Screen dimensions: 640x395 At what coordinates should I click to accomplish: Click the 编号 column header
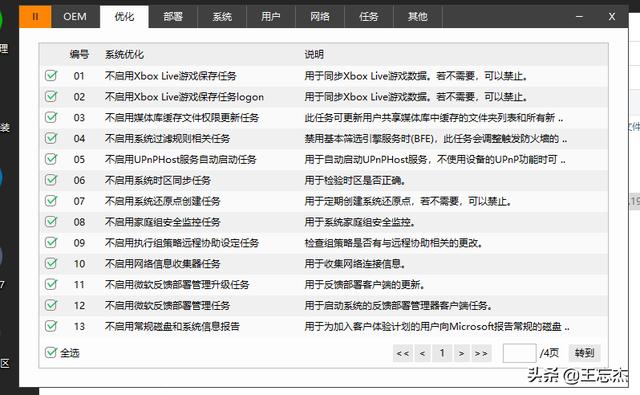[79, 54]
